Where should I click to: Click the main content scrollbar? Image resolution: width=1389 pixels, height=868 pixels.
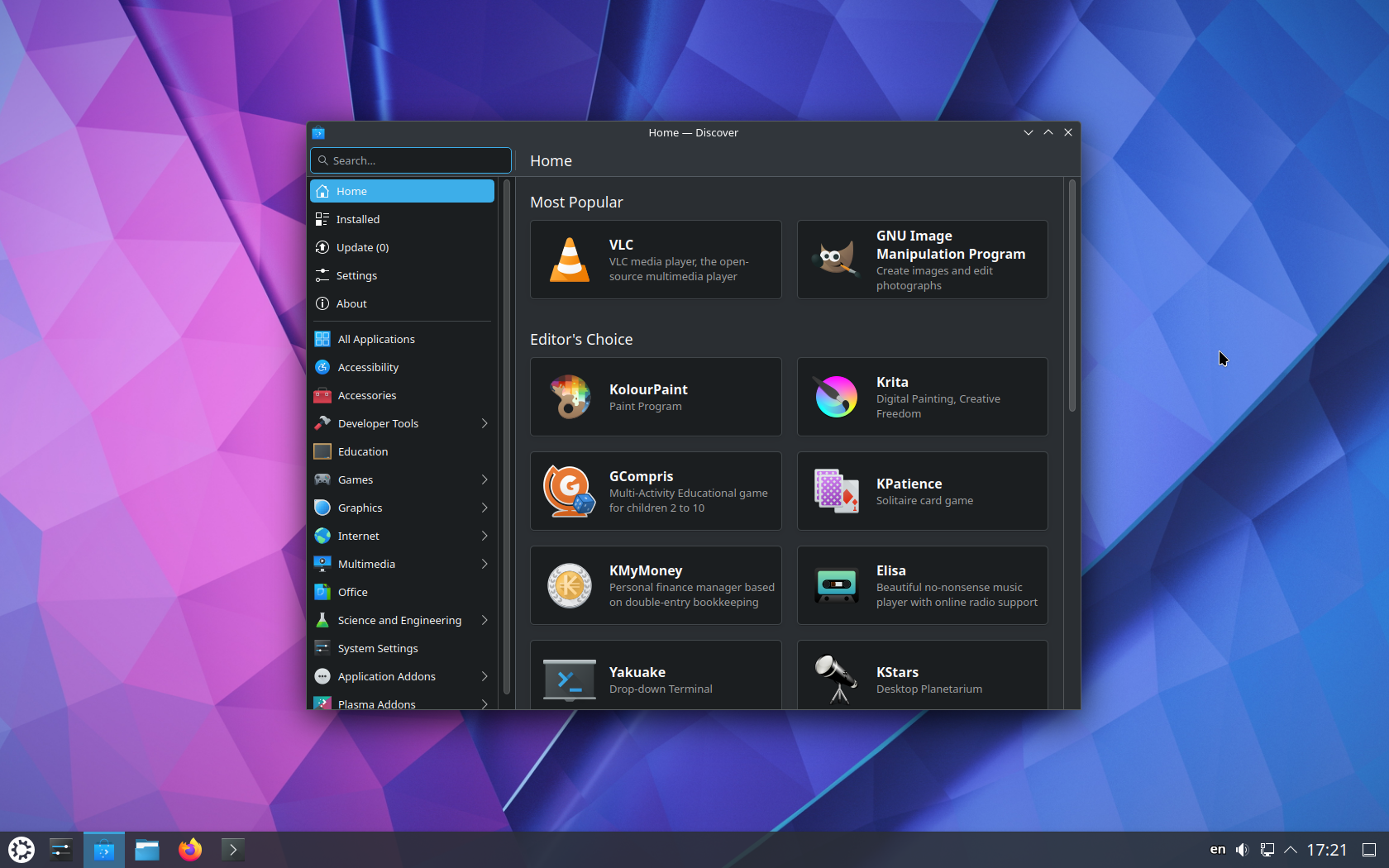(x=1072, y=296)
